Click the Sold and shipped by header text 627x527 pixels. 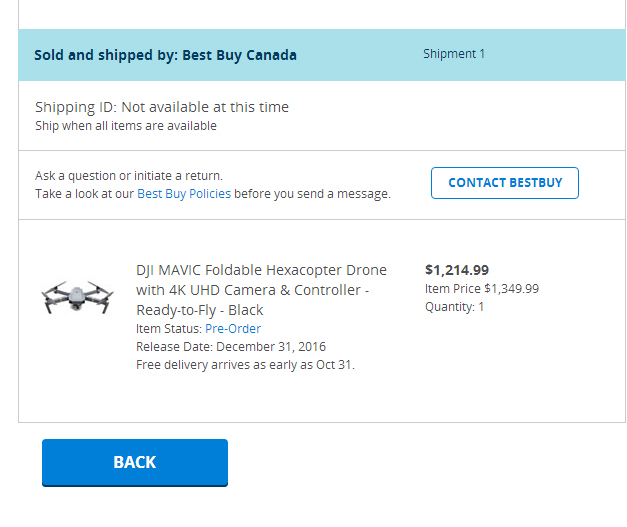pos(165,55)
